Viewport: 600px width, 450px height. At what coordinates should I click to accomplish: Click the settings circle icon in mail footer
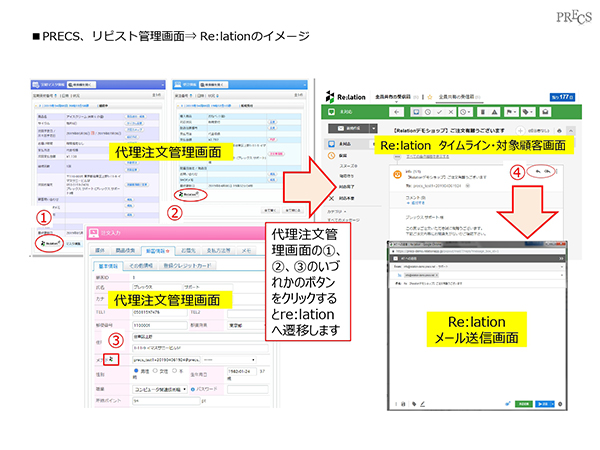click(560, 404)
